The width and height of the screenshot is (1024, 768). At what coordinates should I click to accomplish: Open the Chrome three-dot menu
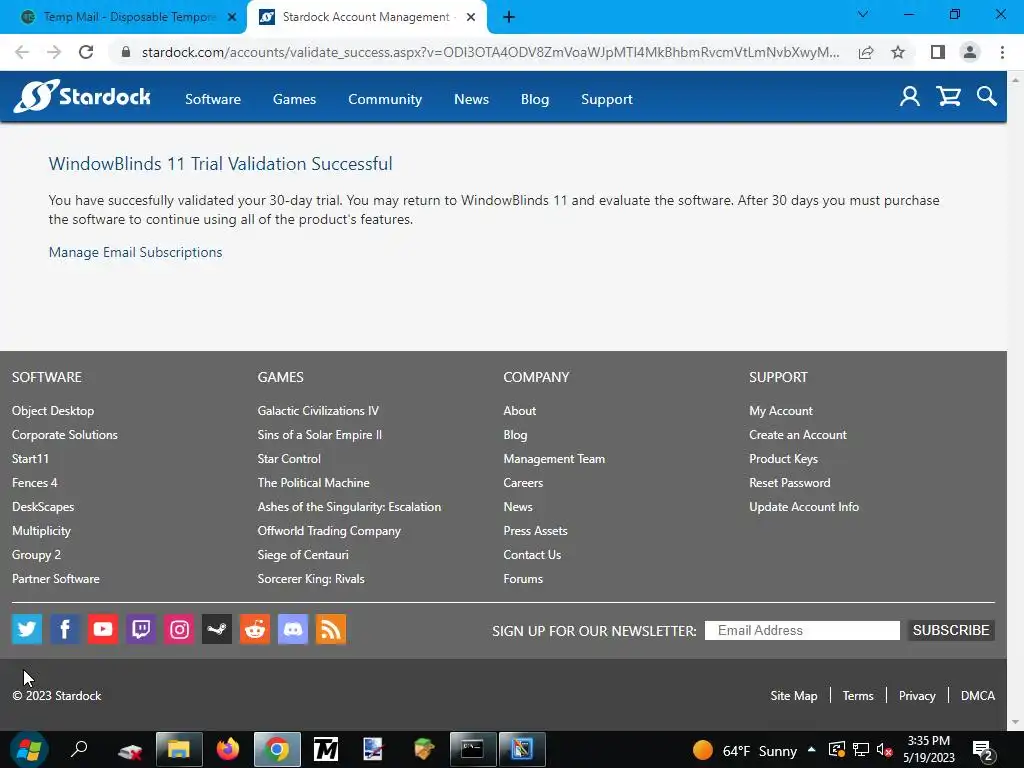(x=1002, y=52)
